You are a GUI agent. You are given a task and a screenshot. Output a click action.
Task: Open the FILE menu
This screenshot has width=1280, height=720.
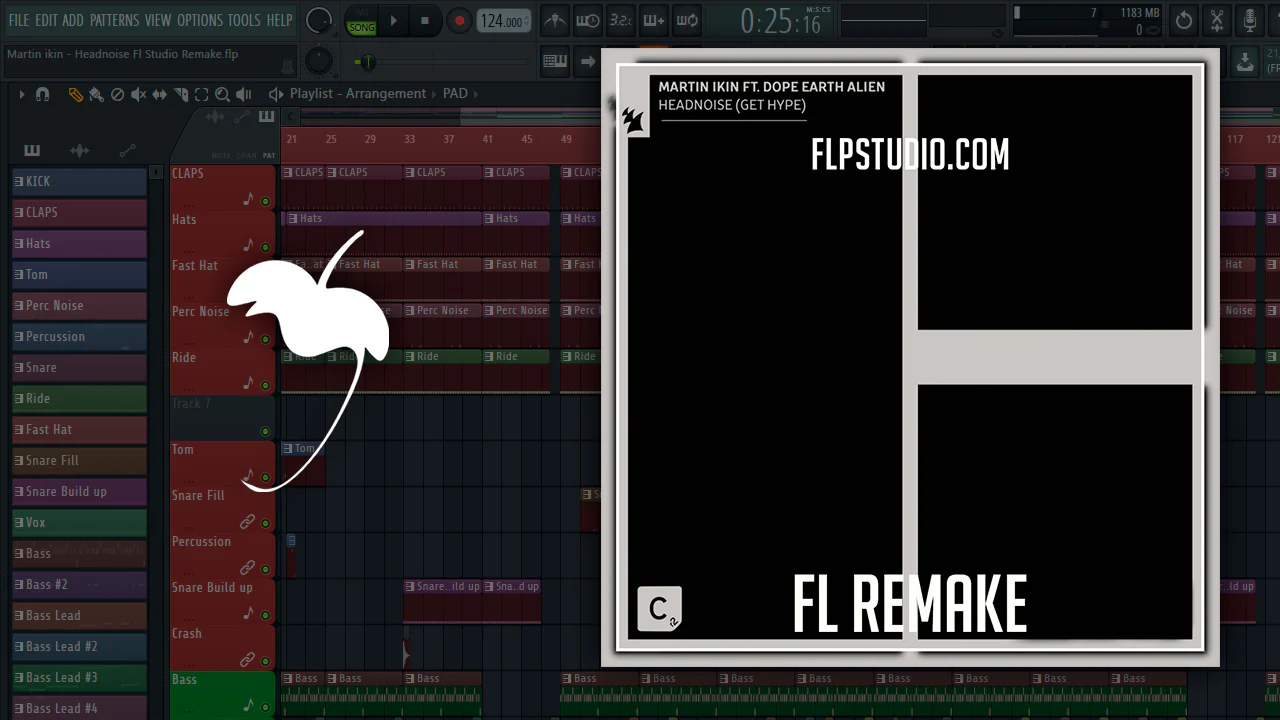tap(18, 20)
